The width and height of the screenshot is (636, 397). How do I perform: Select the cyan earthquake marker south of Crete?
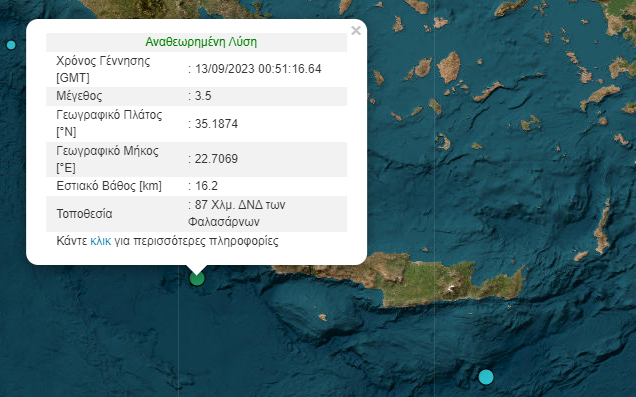pos(486,377)
